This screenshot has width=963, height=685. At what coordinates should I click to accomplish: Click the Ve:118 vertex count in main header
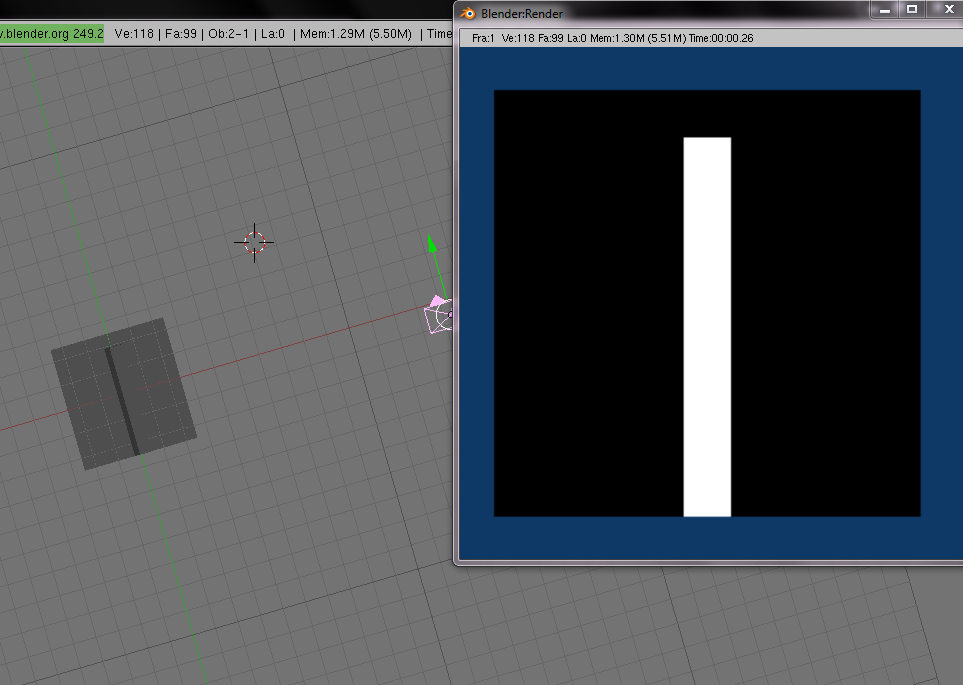[134, 34]
